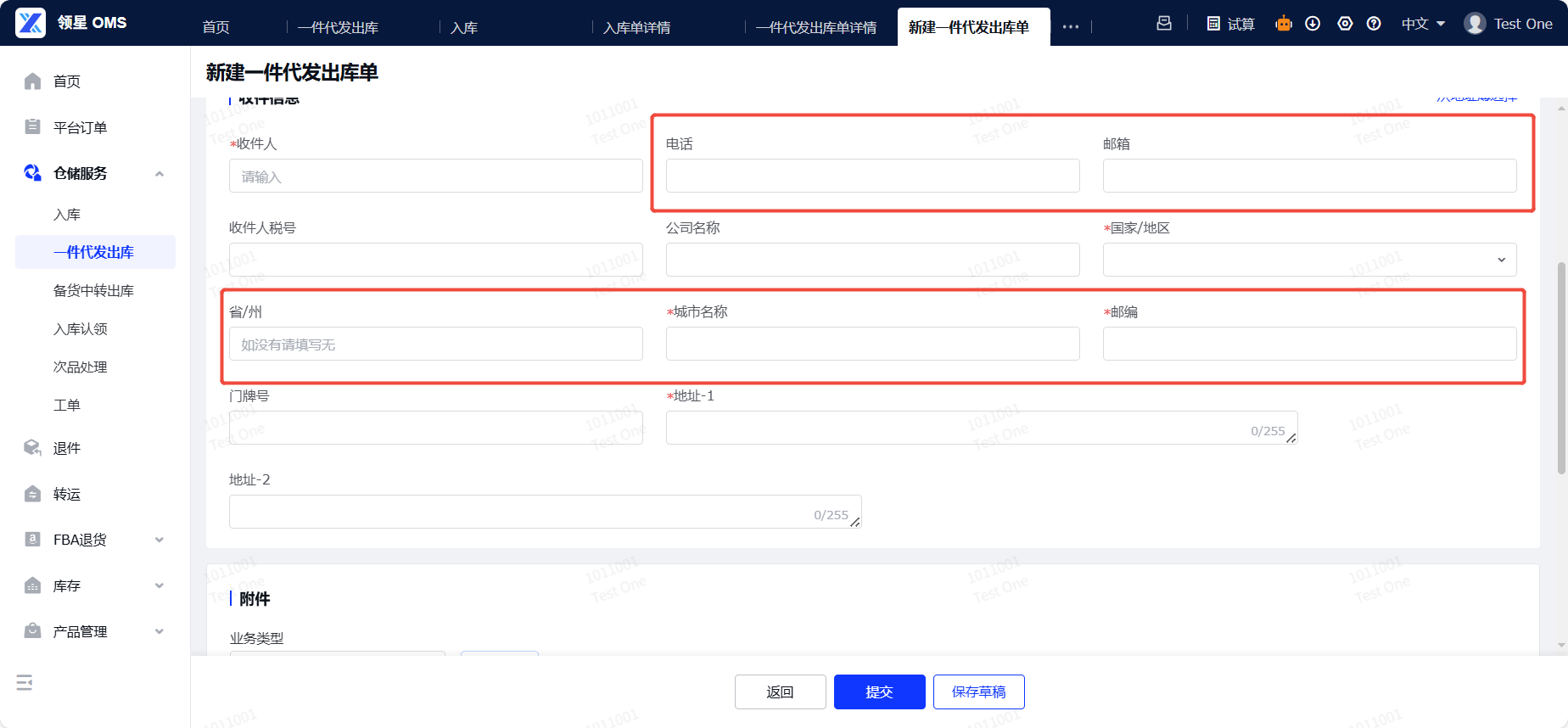Click the 收件人税号 input field

[435, 260]
